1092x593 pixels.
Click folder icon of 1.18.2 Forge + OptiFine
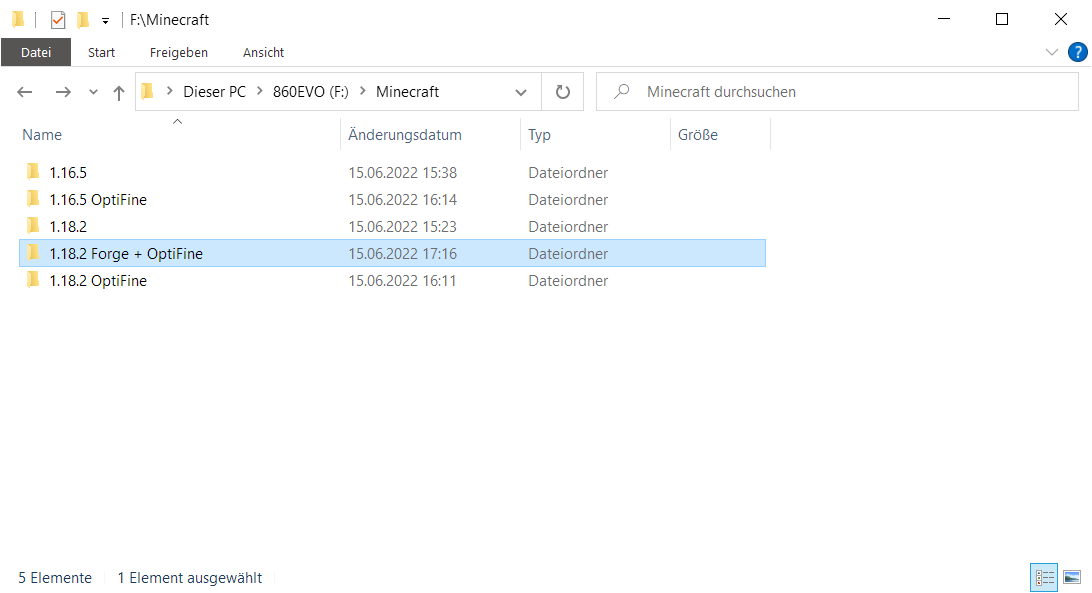(x=33, y=252)
